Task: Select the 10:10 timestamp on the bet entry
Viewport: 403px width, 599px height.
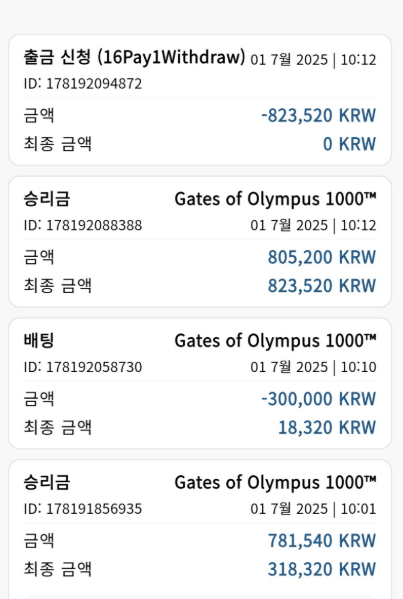Action: pyautogui.click(x=358, y=367)
